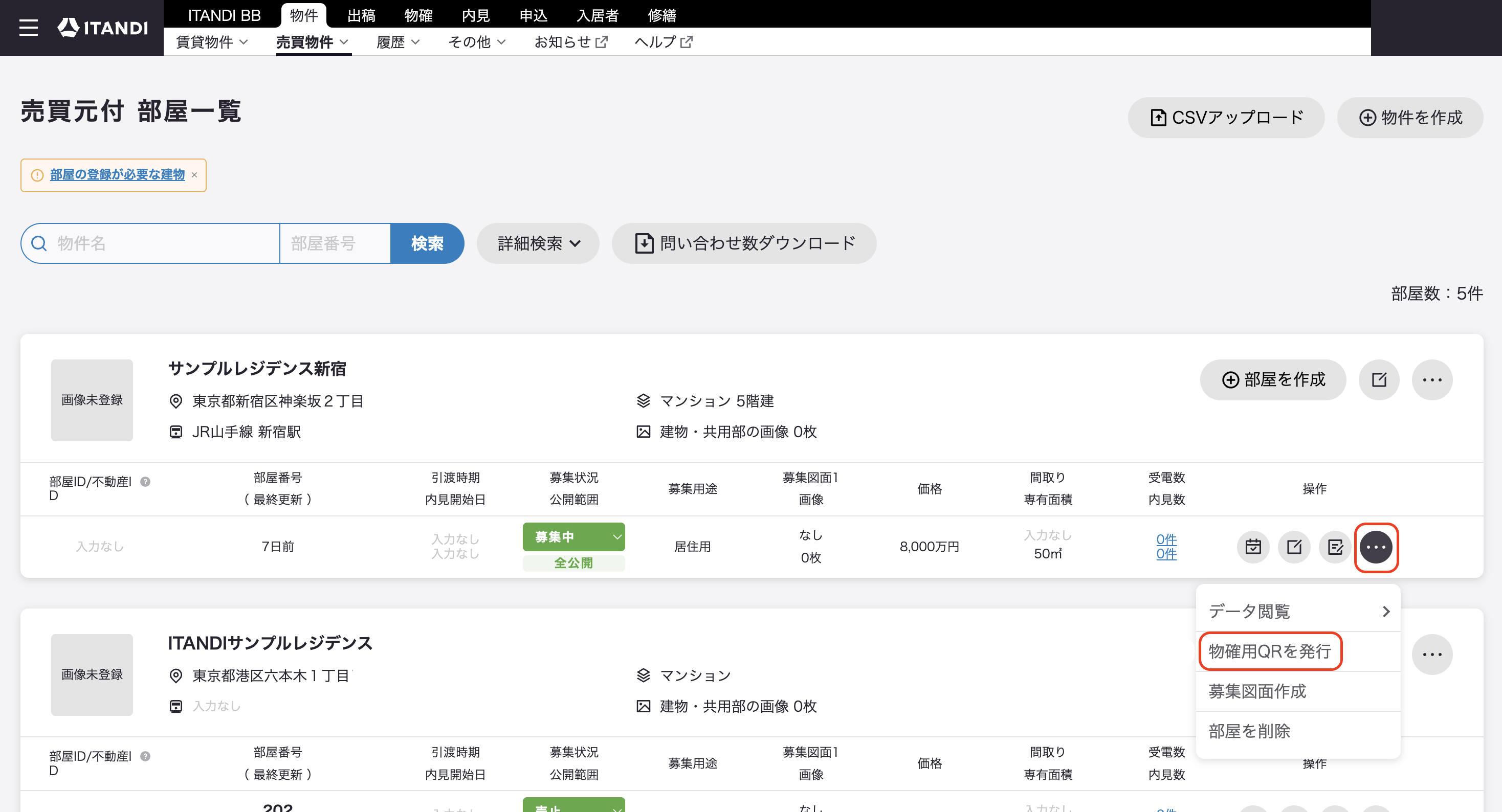Expand the 売買物件 dropdown
Viewport: 1502px width, 812px height.
coord(313,42)
